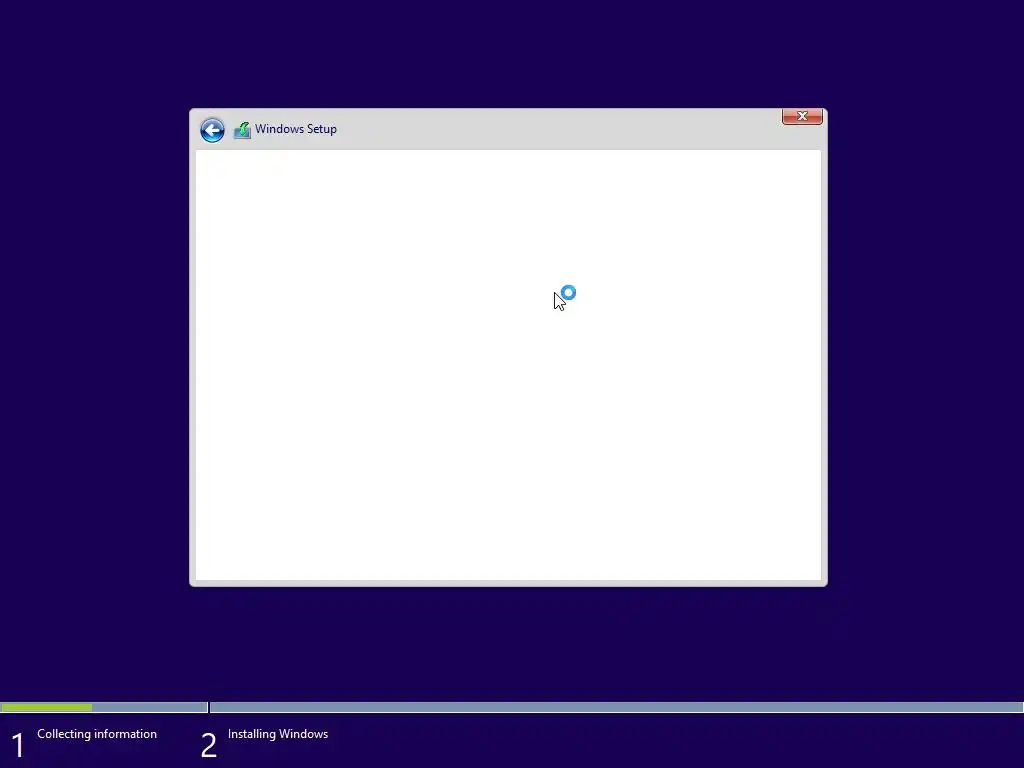This screenshot has height=768, width=1024.
Task: Select the Installing Windows step label
Action: [x=278, y=734]
